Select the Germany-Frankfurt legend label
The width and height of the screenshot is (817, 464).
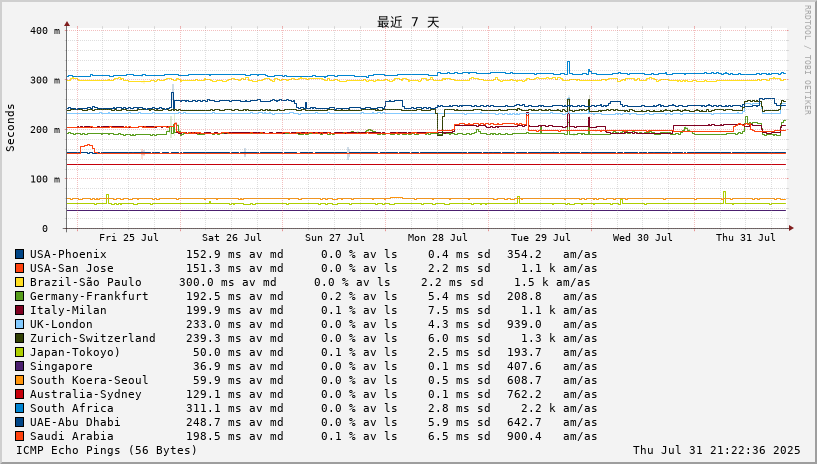click(89, 296)
